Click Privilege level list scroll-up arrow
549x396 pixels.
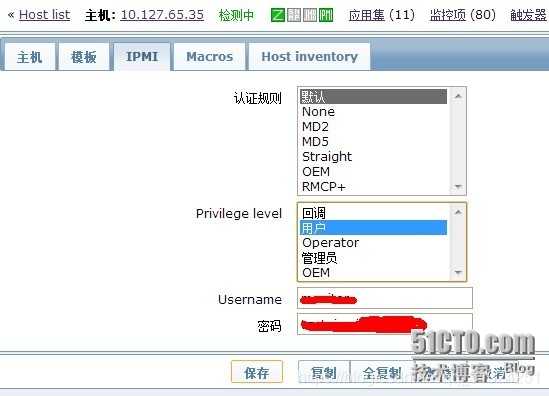click(x=458, y=212)
